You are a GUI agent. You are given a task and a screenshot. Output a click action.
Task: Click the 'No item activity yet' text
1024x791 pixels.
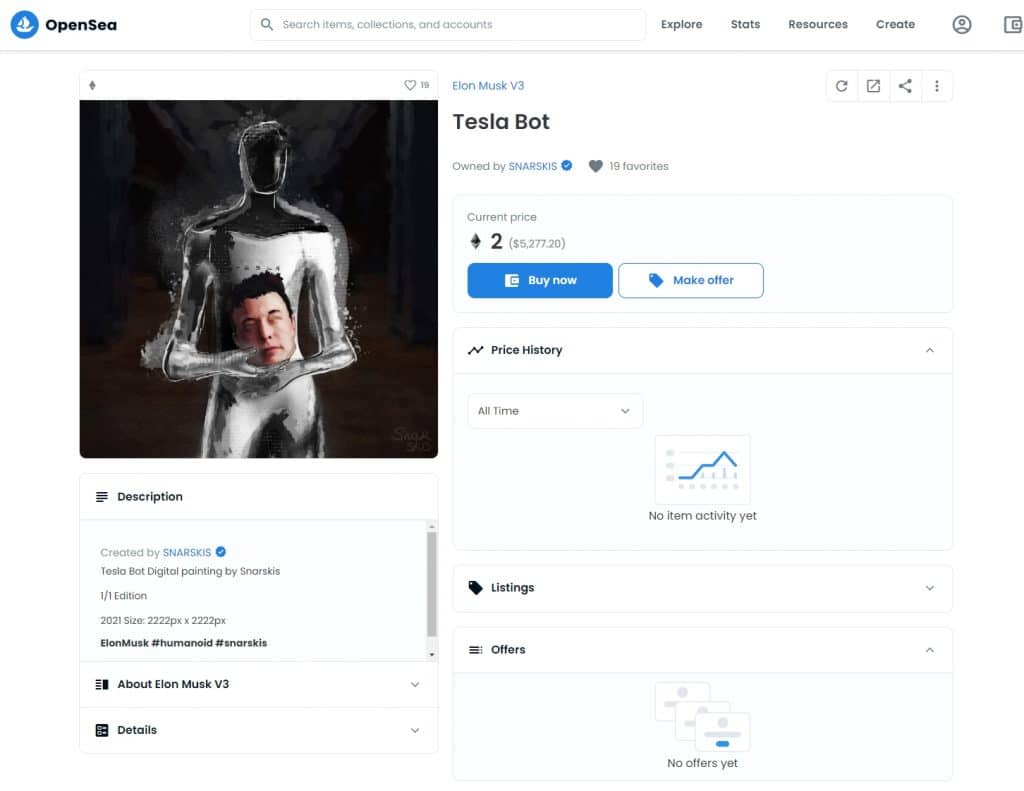(703, 516)
